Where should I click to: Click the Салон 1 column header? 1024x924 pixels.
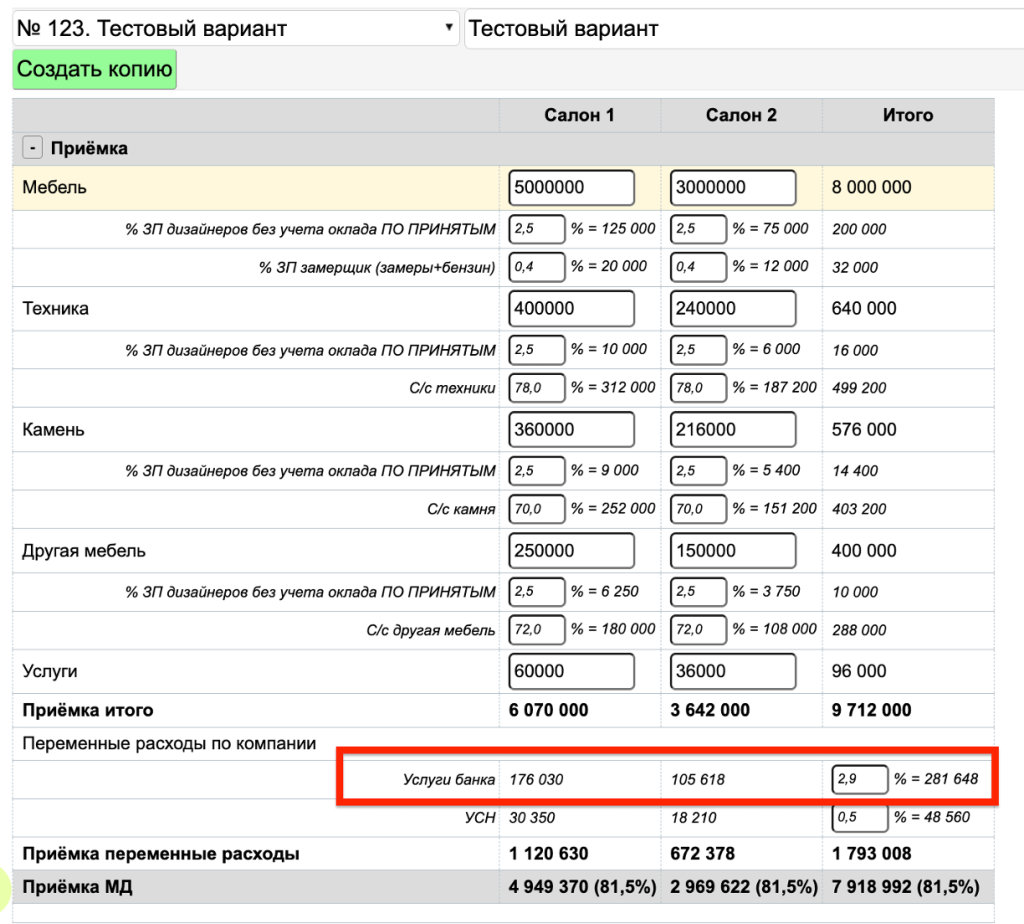click(x=579, y=115)
